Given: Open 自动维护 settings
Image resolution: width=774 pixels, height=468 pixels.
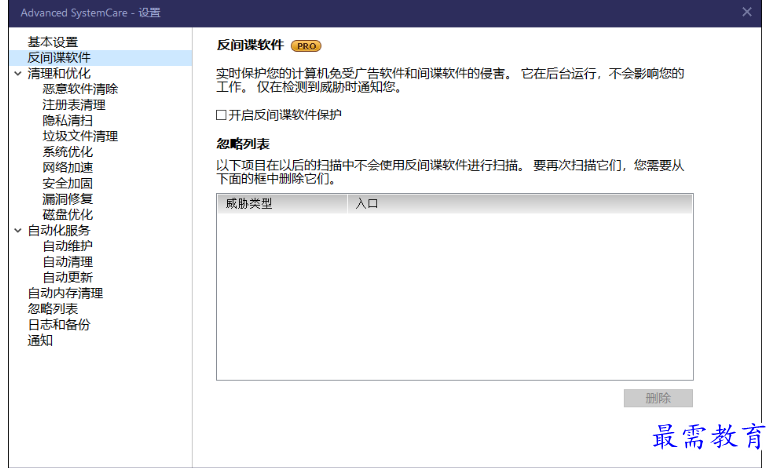Looking at the screenshot, I should [68, 246].
